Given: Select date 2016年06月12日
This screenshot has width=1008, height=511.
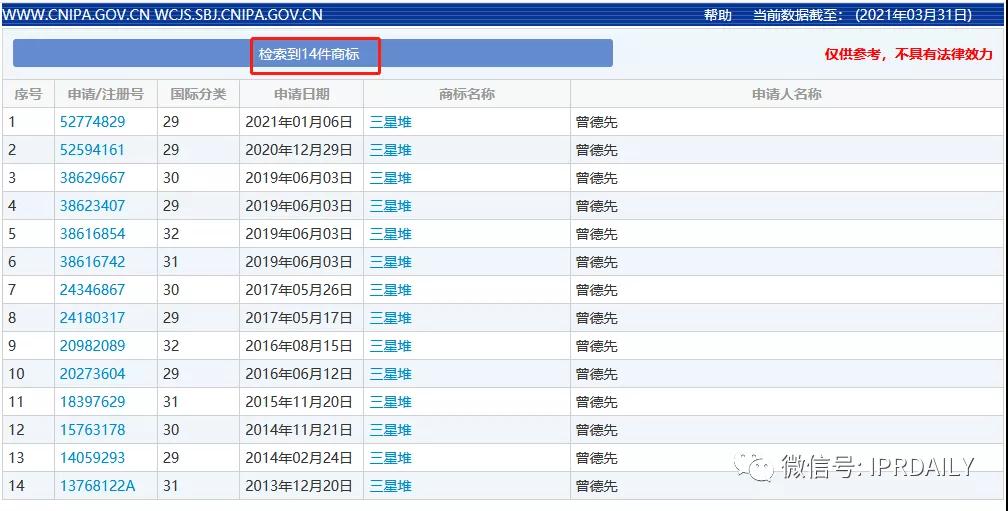Looking at the screenshot, I should click(299, 373).
